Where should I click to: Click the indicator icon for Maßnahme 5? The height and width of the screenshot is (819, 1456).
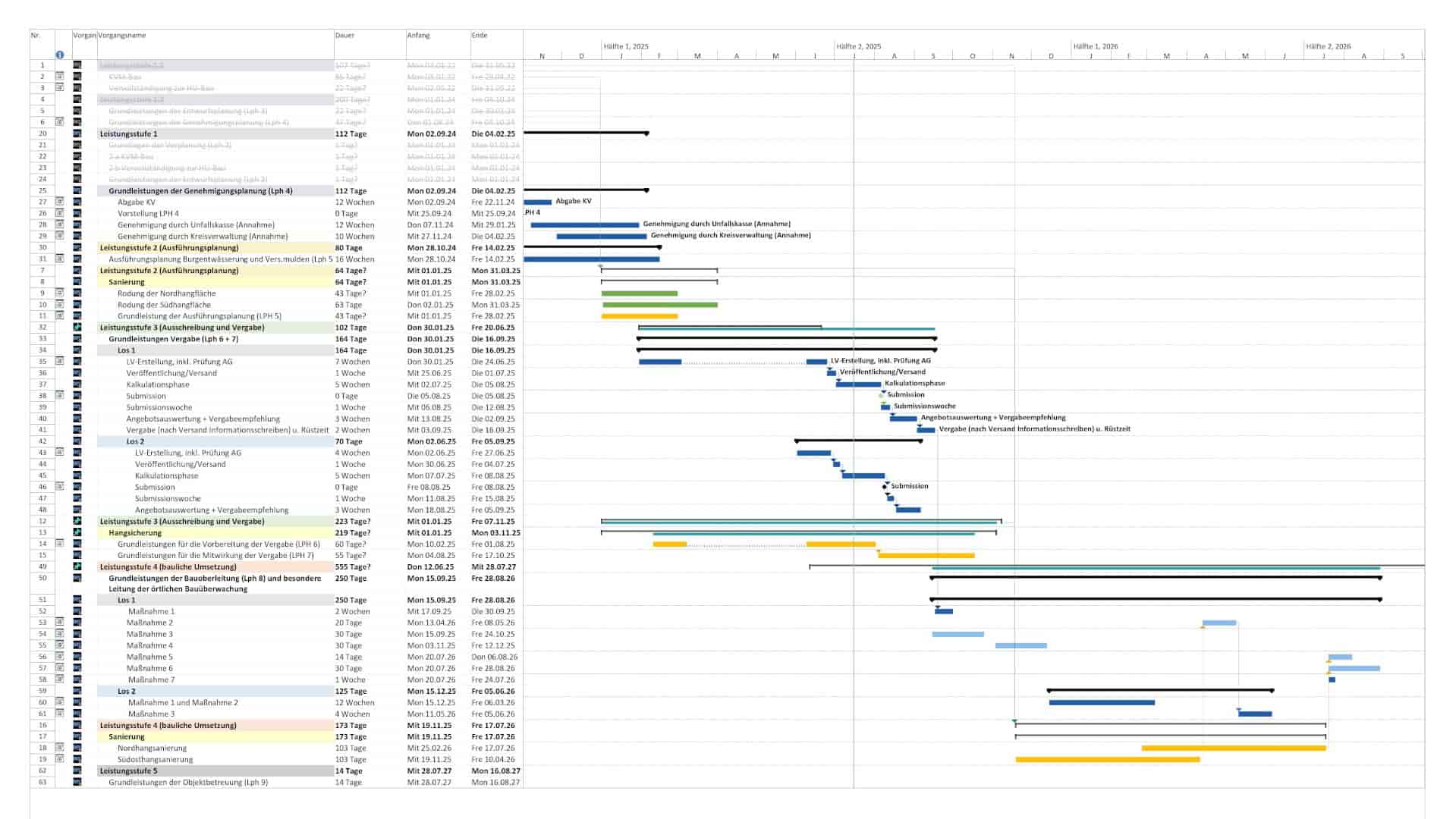60,657
